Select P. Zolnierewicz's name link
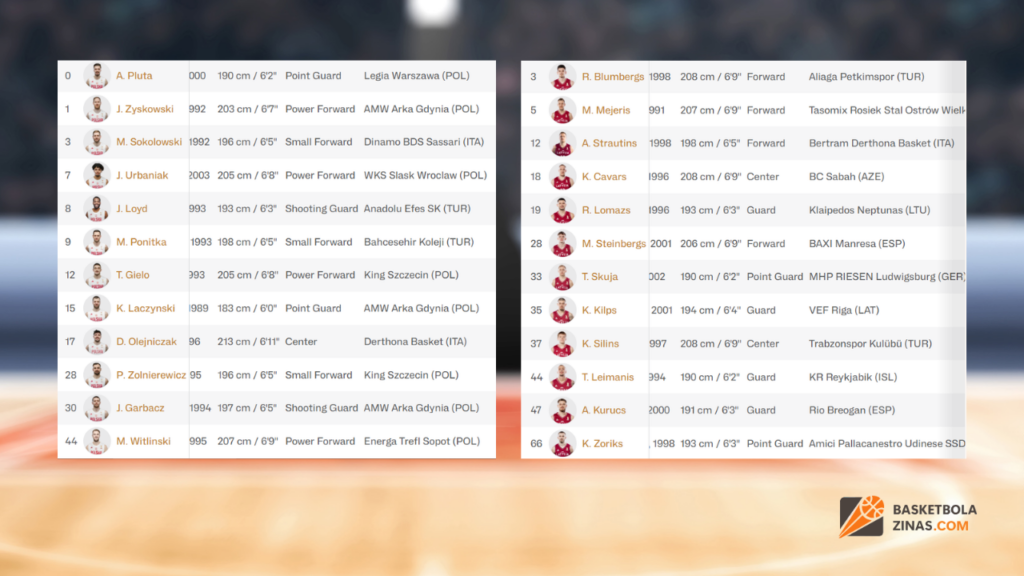Image resolution: width=1024 pixels, height=576 pixels. point(150,375)
